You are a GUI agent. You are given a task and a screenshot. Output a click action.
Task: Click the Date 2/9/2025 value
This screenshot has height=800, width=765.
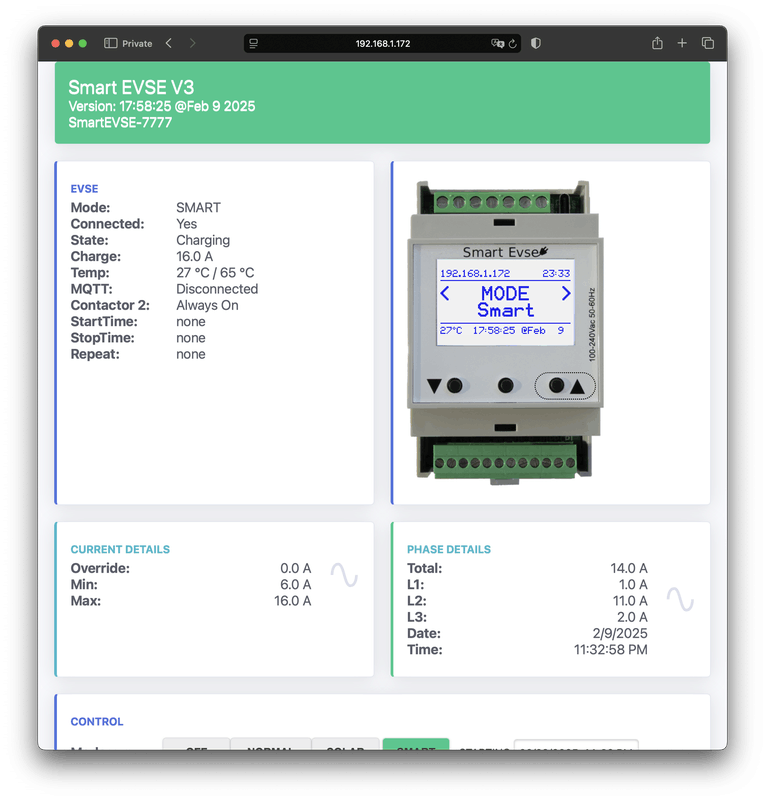tap(620, 634)
